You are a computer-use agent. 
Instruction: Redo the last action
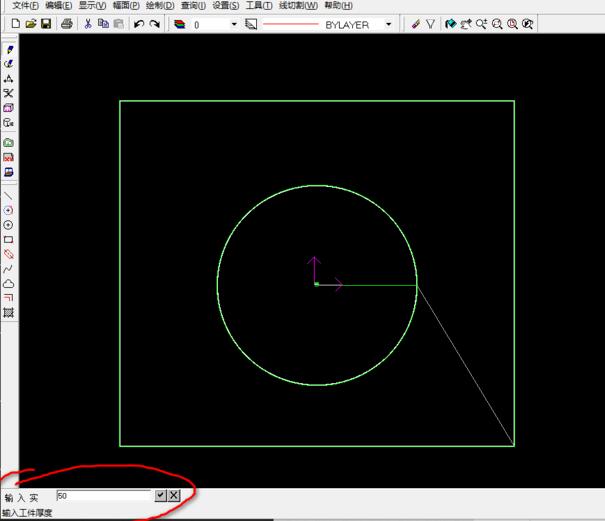[155, 24]
